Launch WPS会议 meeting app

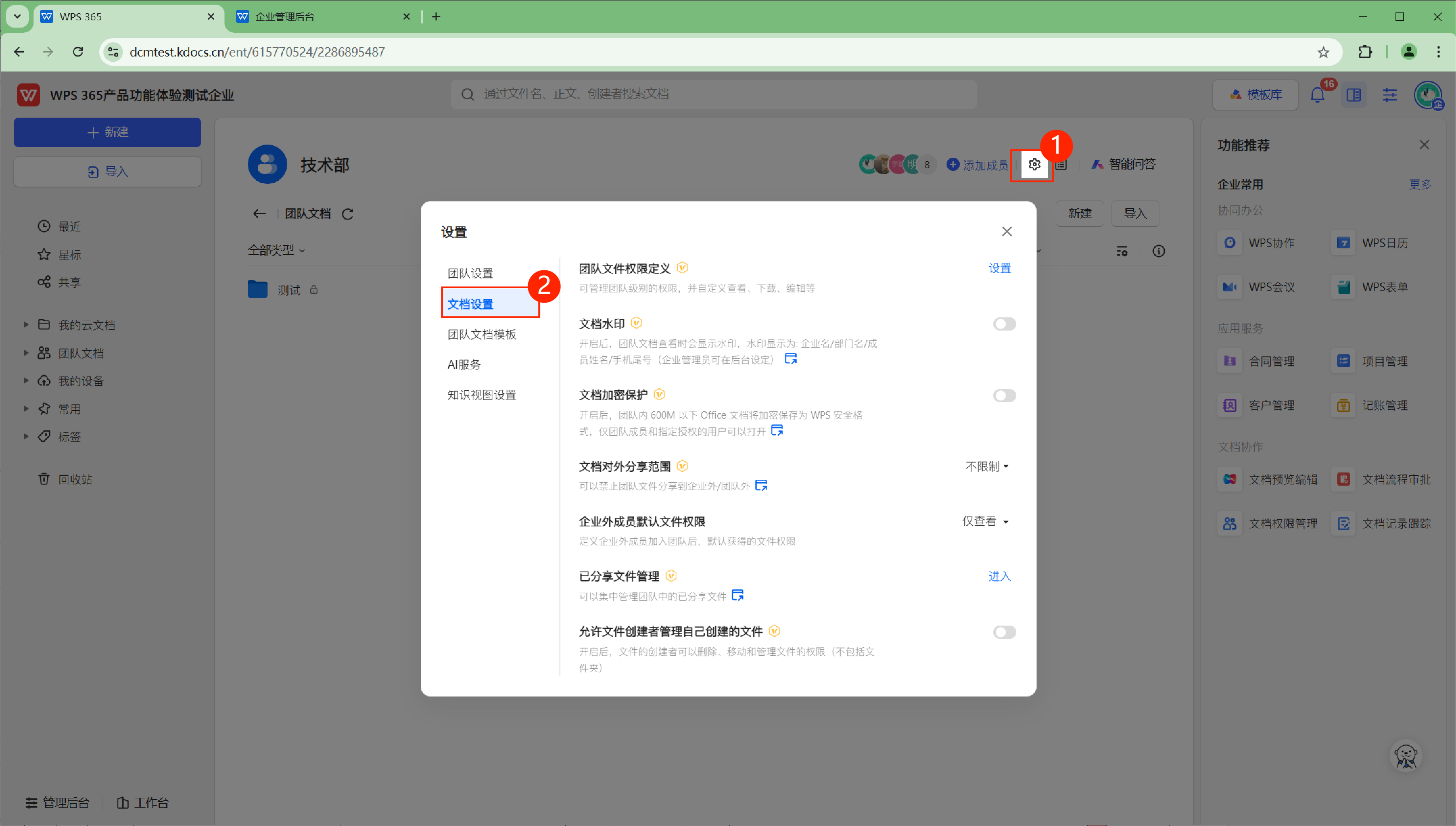[1230, 287]
